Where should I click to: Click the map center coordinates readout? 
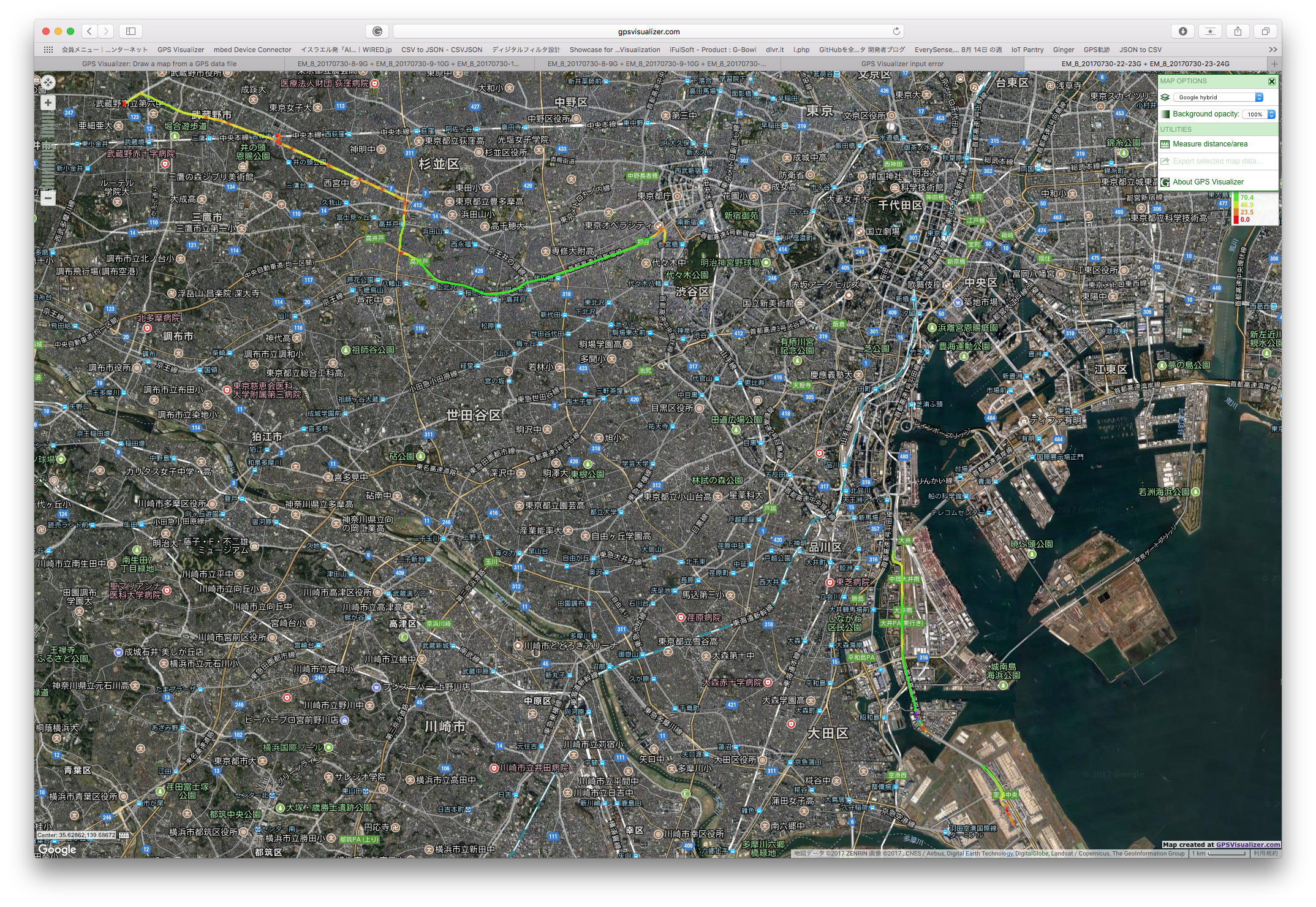(77, 835)
